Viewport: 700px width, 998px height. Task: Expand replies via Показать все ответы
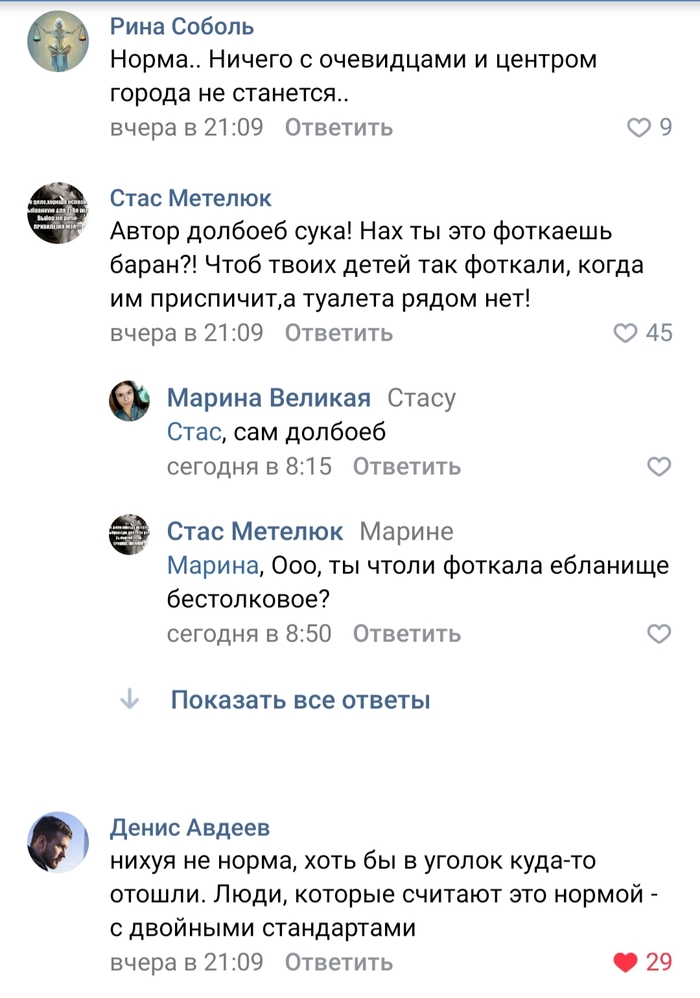point(300,700)
